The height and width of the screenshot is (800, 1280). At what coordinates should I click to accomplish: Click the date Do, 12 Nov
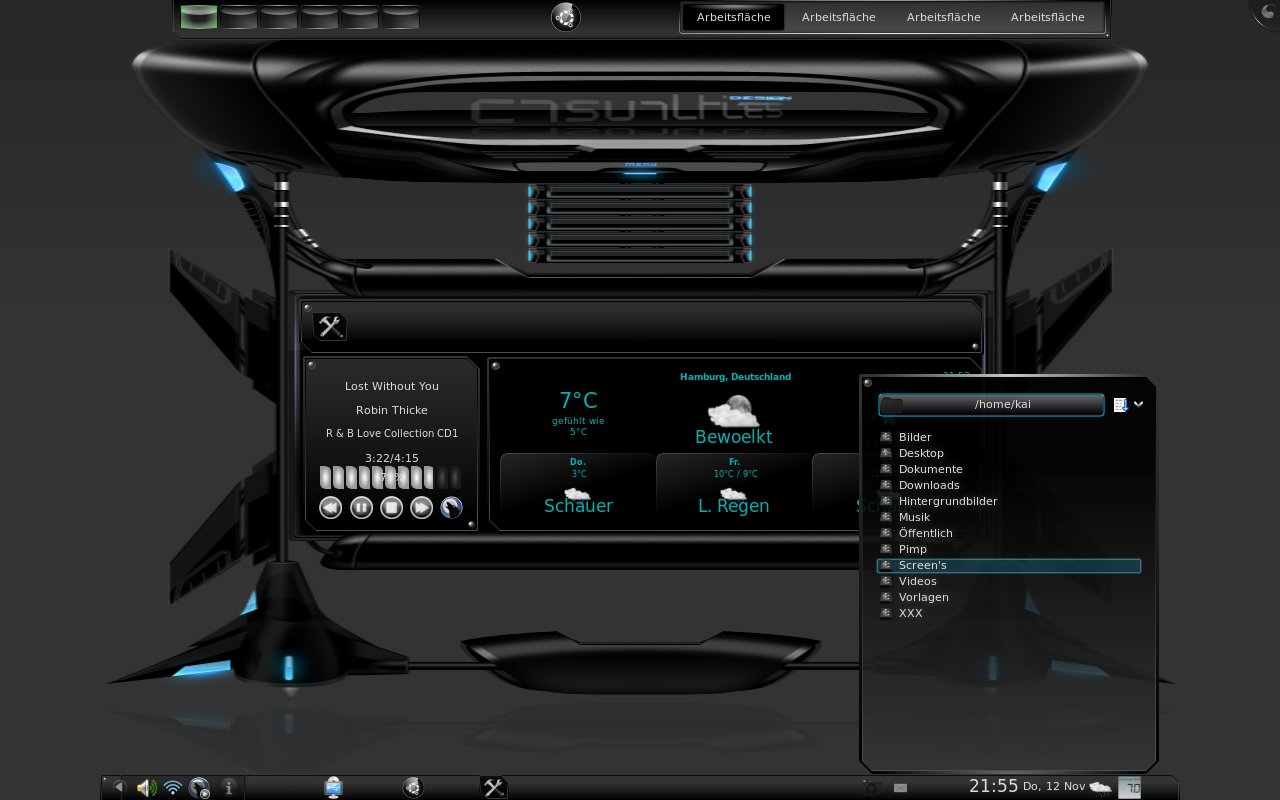[1054, 786]
